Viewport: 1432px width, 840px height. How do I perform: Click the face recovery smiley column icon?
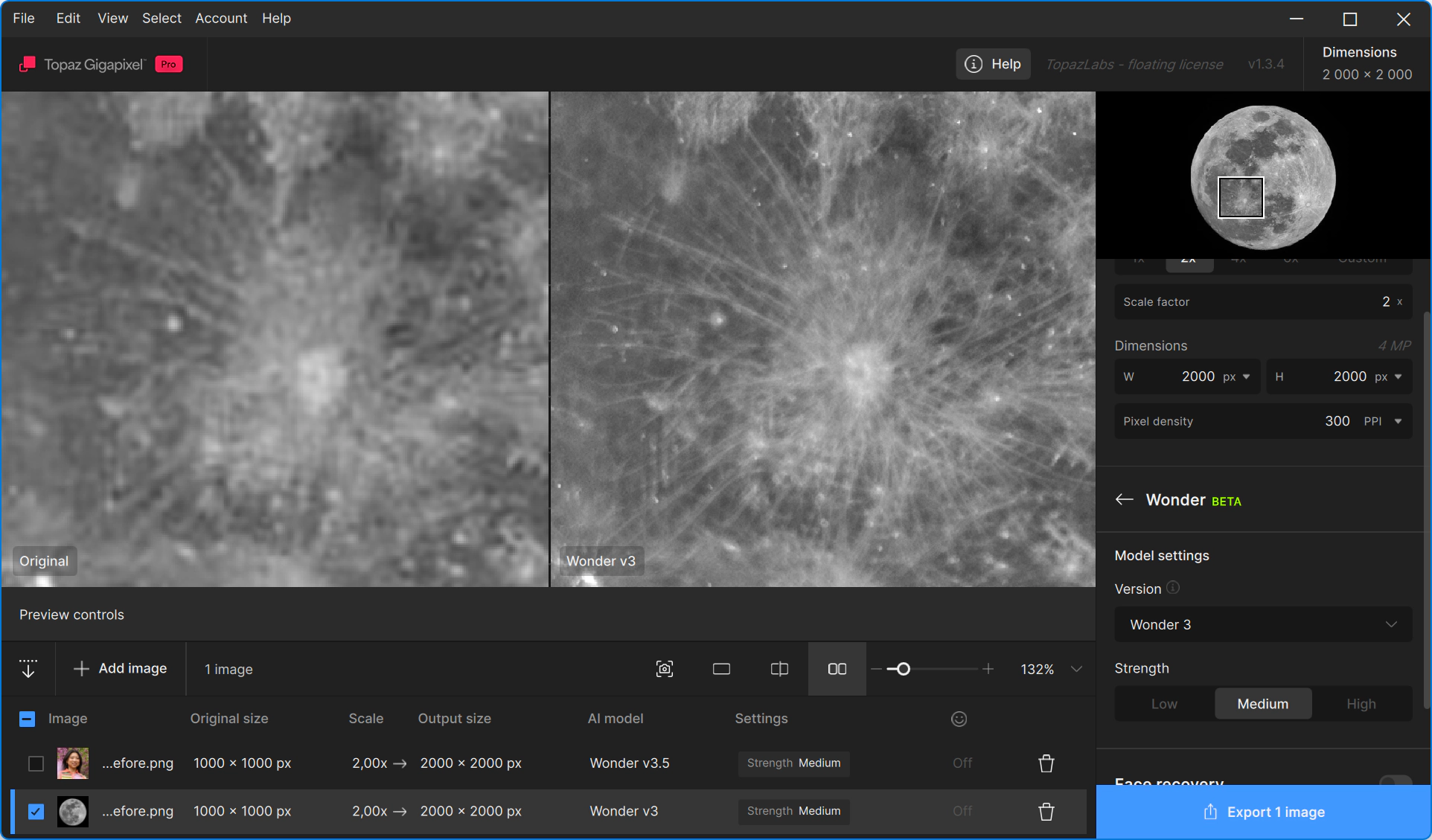click(x=959, y=719)
